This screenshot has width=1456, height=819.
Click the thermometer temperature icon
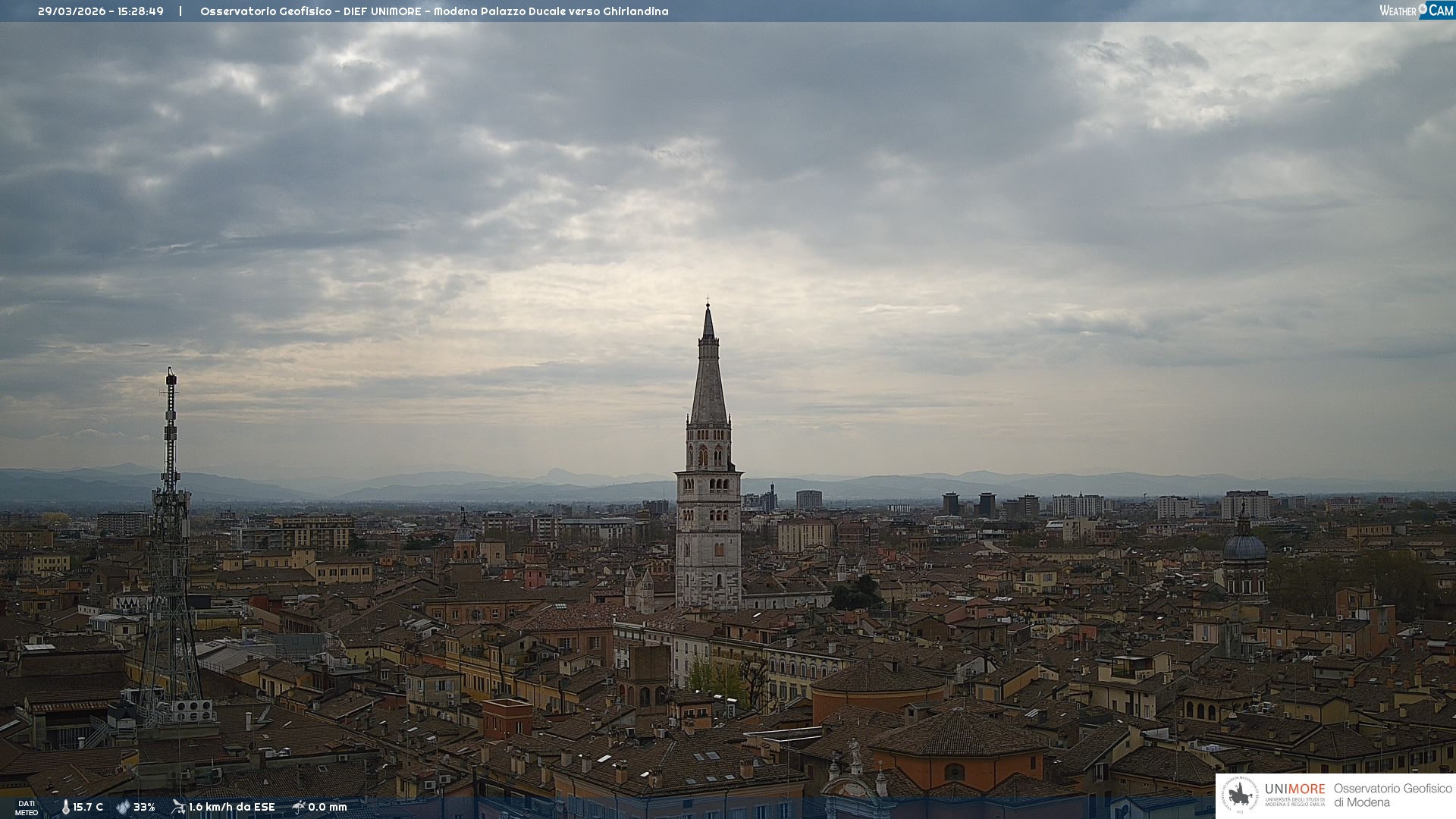pyautogui.click(x=66, y=807)
